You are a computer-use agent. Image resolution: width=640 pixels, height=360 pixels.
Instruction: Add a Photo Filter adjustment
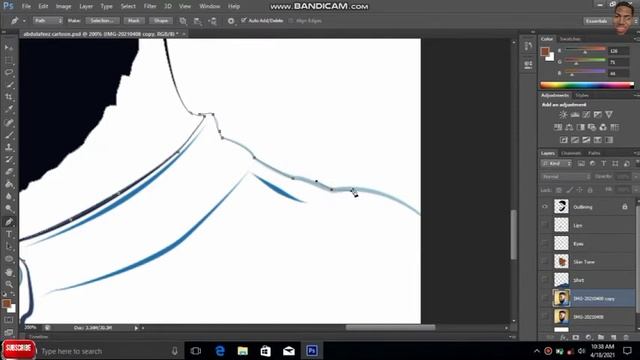592,127
